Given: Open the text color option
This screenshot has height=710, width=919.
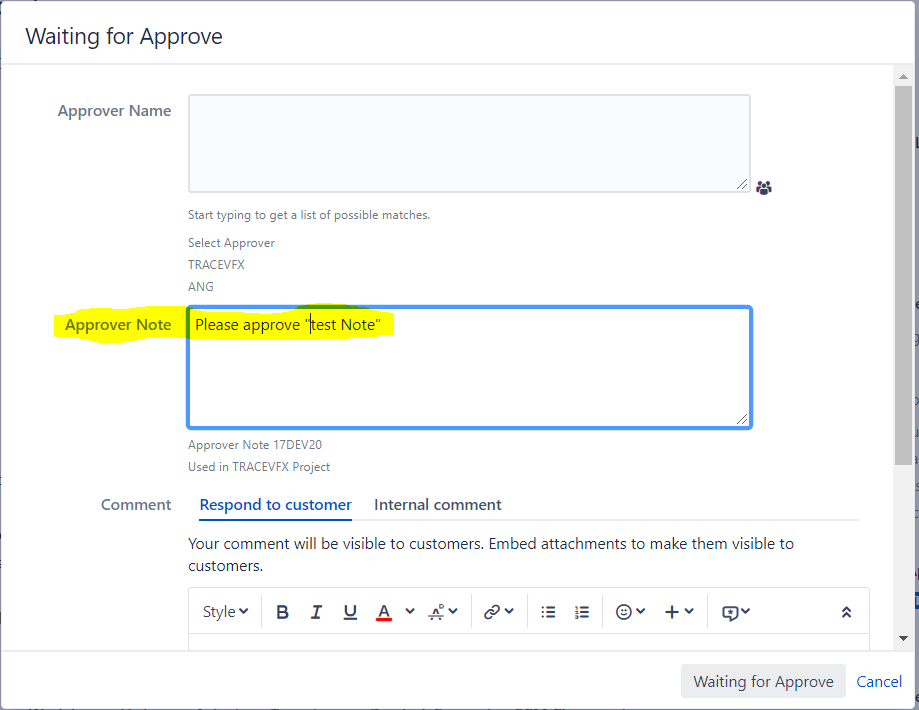Looking at the screenshot, I should tap(384, 611).
